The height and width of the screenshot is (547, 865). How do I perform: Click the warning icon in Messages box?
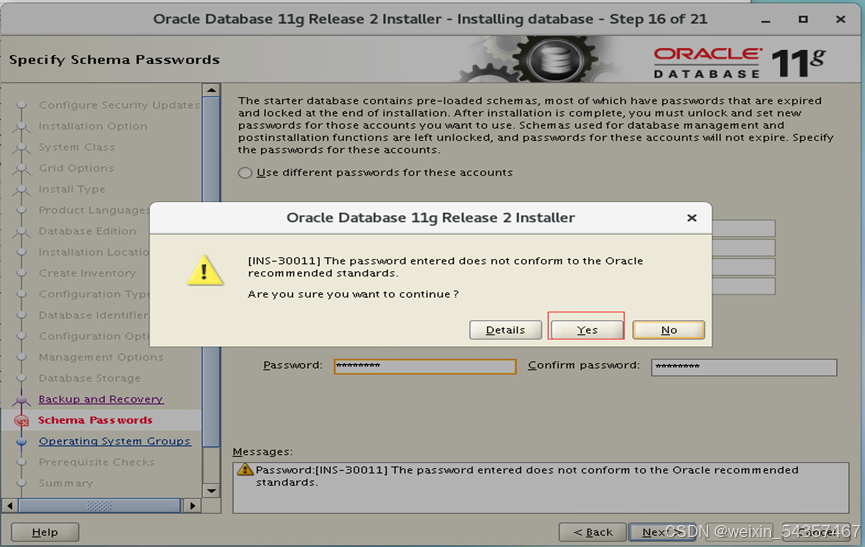245,470
